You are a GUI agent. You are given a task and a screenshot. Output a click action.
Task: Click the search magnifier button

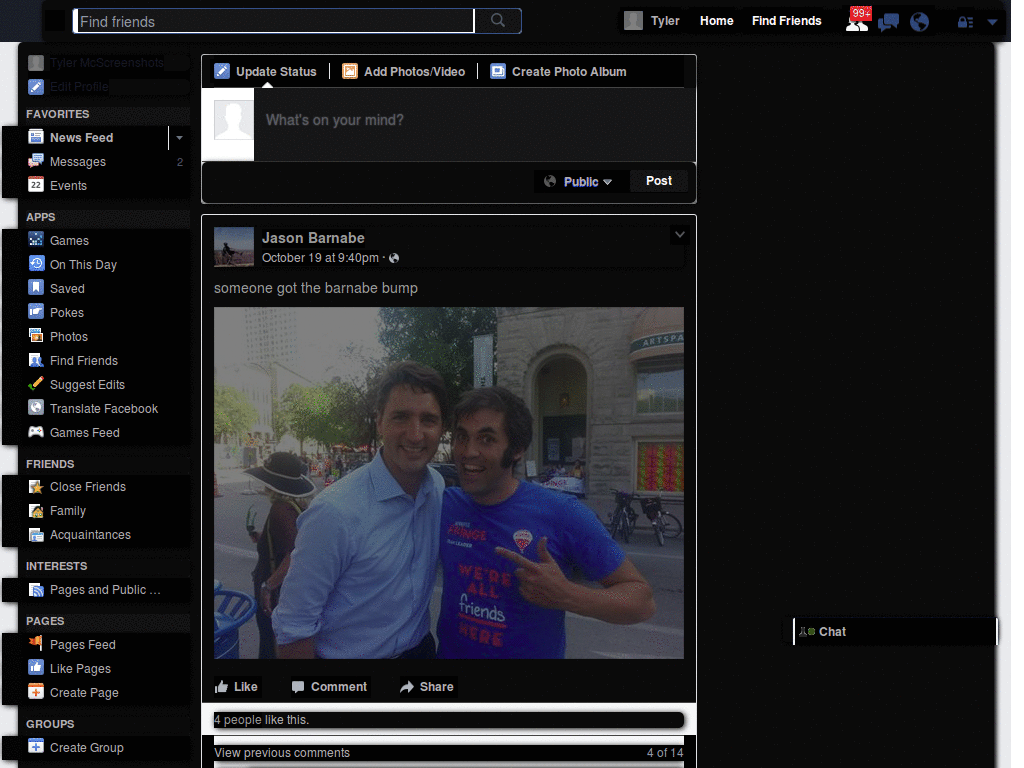tap(497, 21)
